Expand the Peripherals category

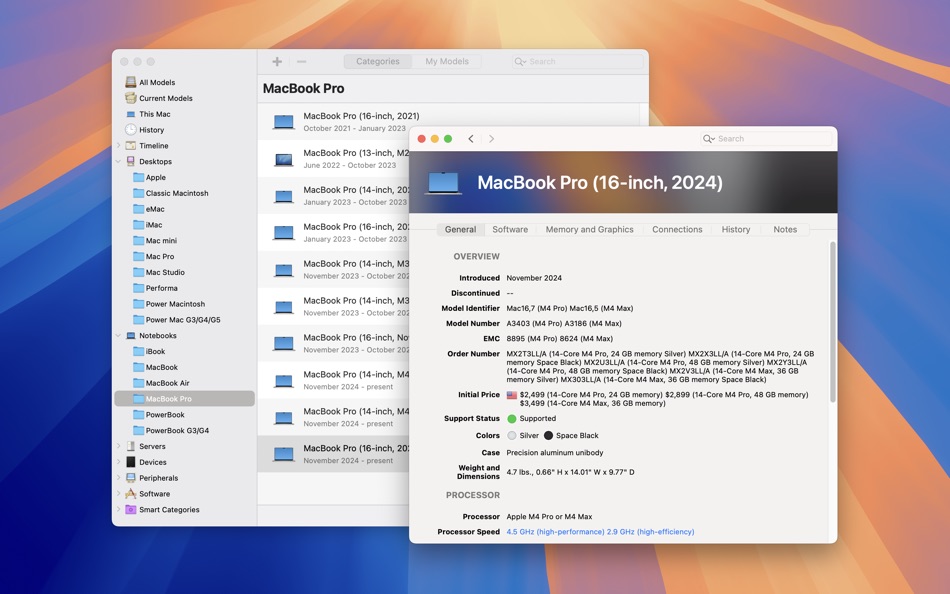tap(118, 478)
